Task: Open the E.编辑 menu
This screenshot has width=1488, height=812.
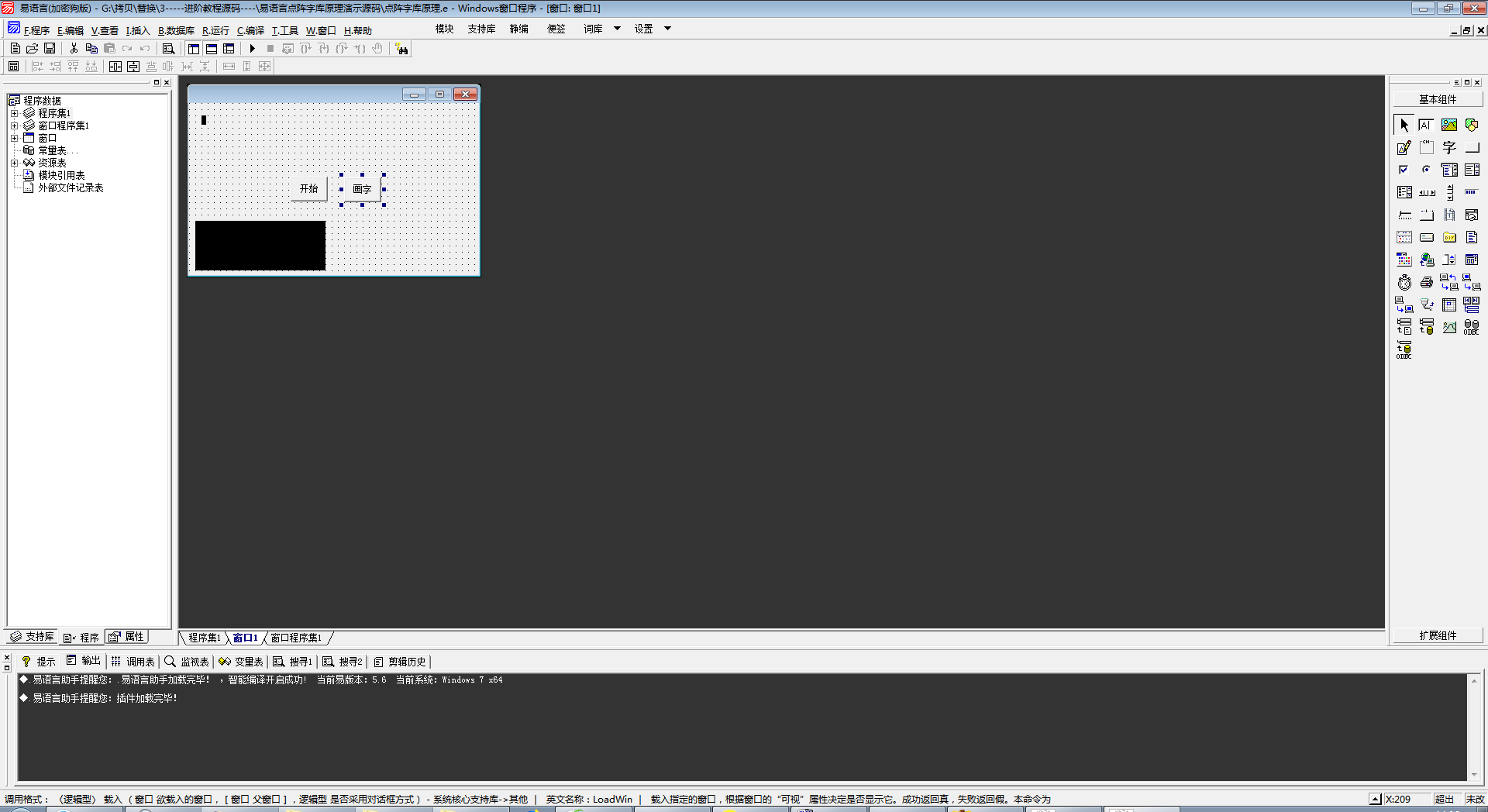Action: pyautogui.click(x=71, y=31)
